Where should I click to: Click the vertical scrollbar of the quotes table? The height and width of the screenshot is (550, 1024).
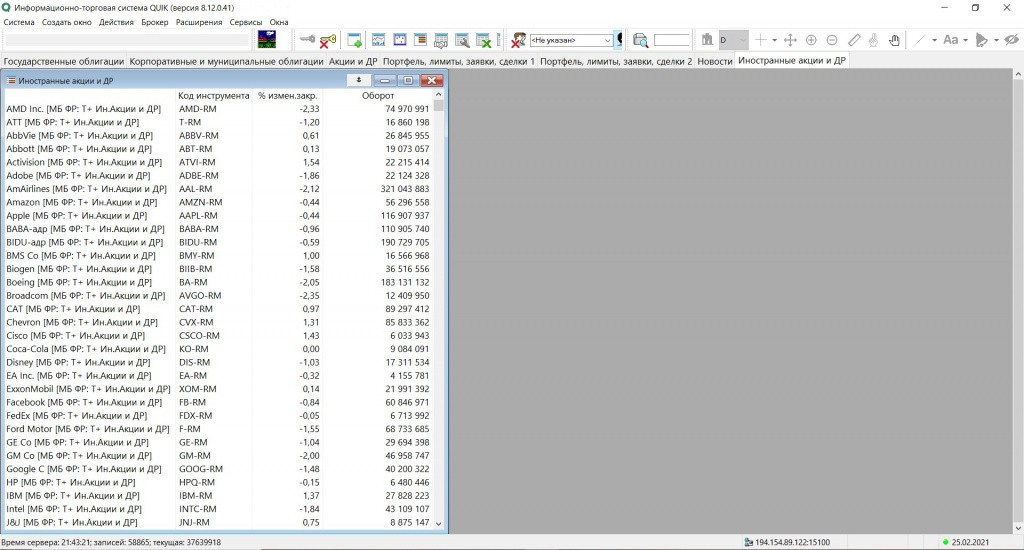[439, 300]
